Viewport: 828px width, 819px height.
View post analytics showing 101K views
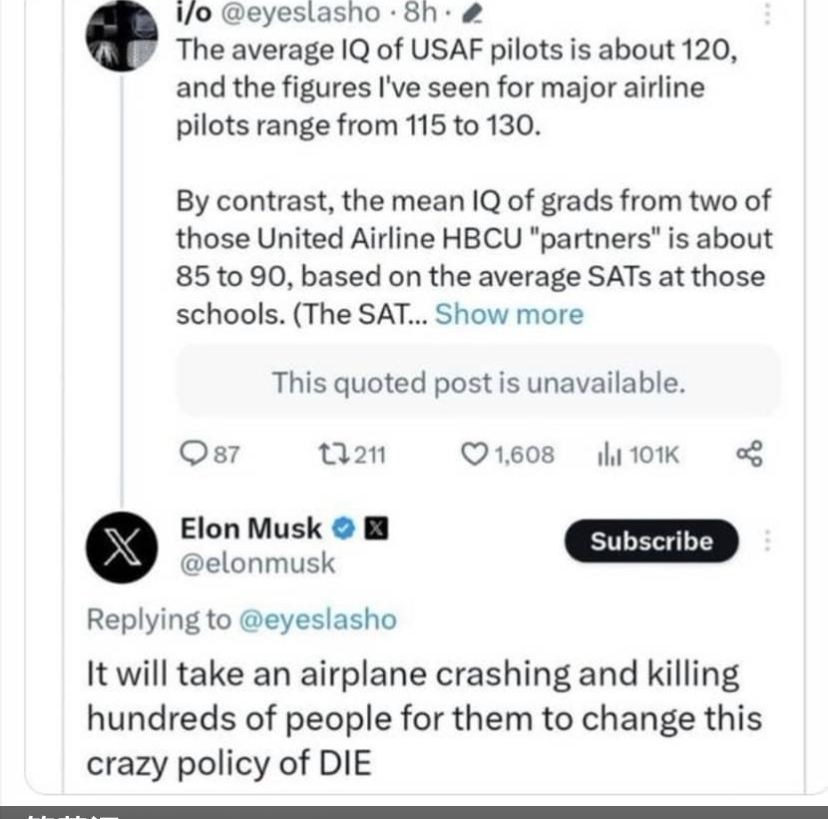609,455
